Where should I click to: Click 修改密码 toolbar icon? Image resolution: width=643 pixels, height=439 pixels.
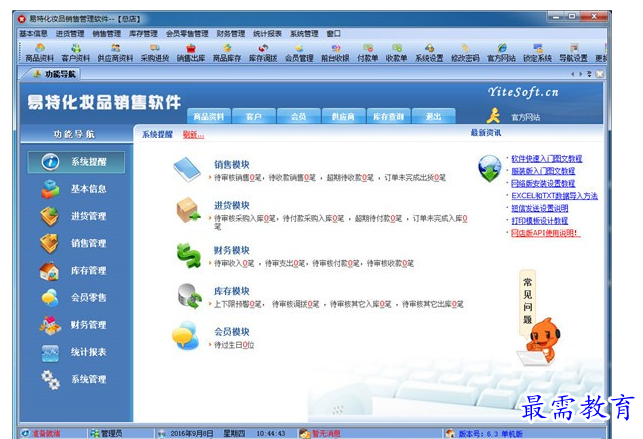point(465,53)
